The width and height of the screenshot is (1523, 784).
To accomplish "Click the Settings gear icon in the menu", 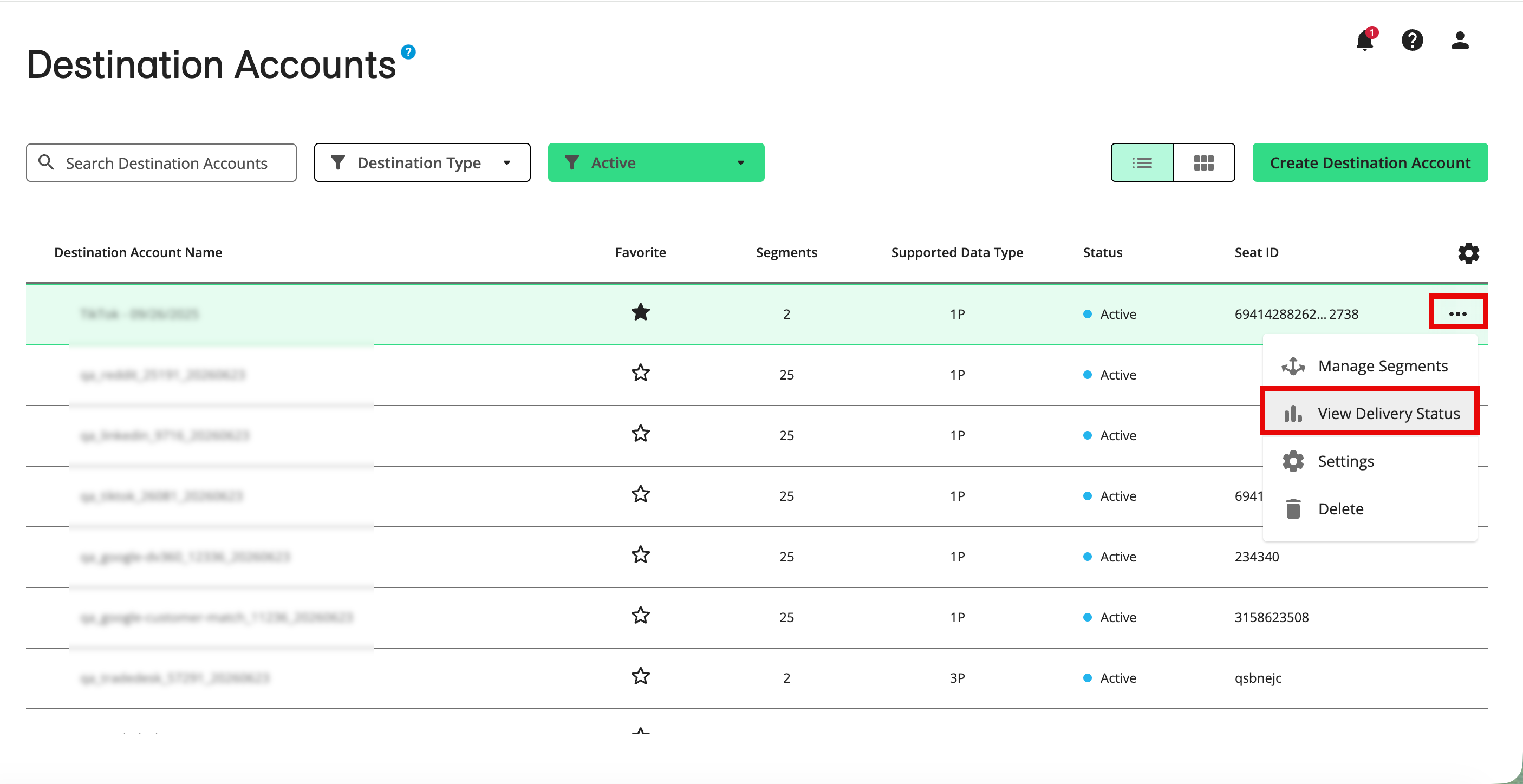I will coord(1293,461).
